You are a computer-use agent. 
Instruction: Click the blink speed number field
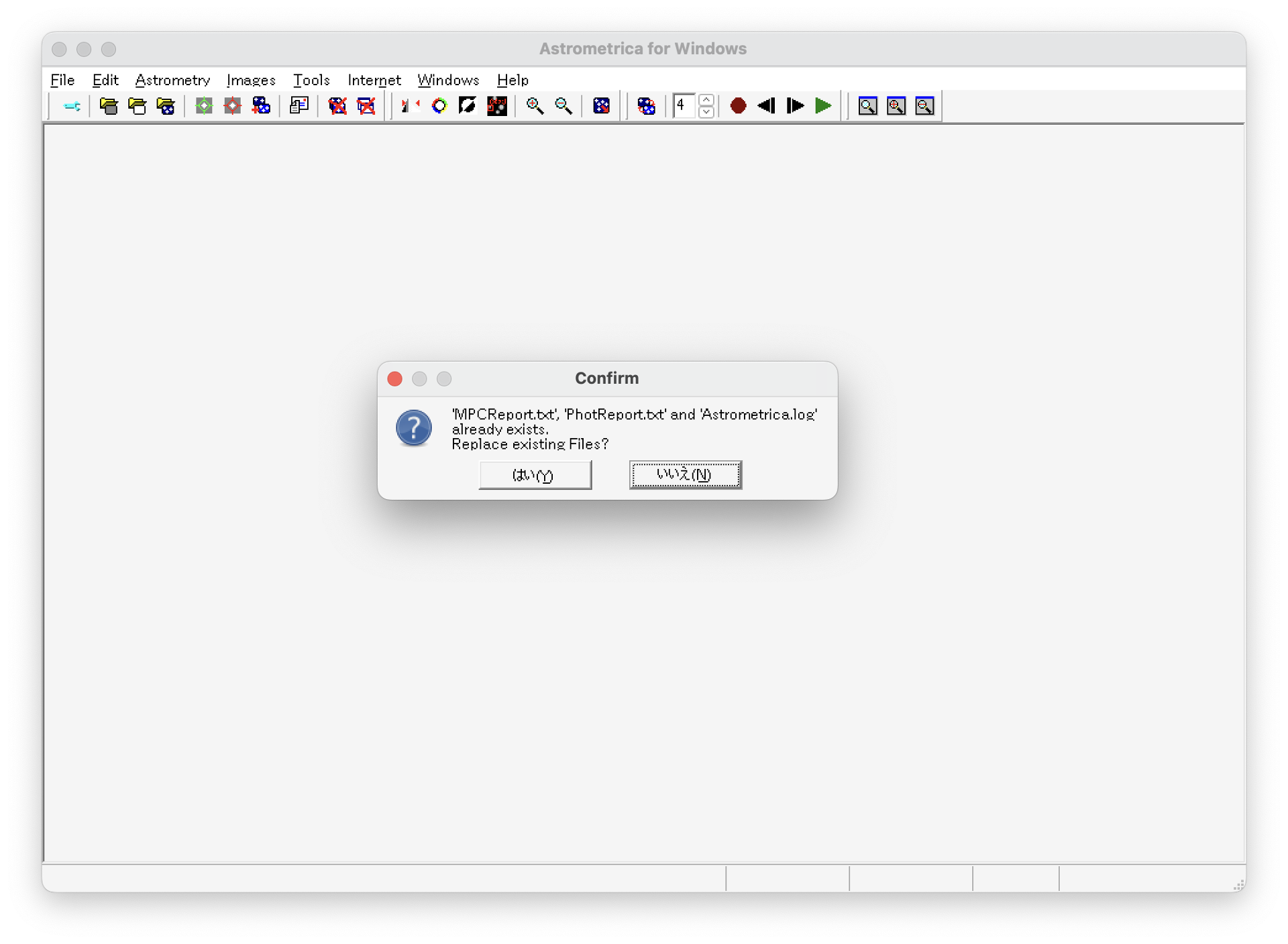coord(685,105)
